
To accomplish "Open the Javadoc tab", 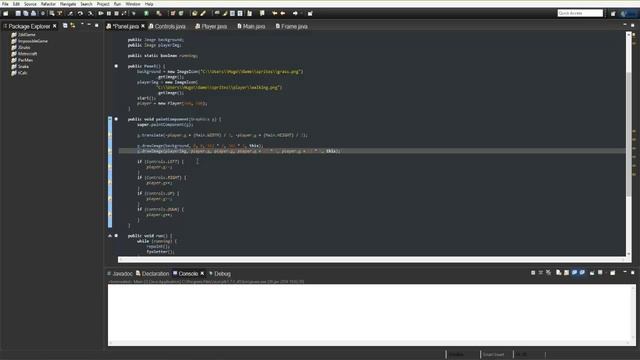I will [x=120, y=273].
